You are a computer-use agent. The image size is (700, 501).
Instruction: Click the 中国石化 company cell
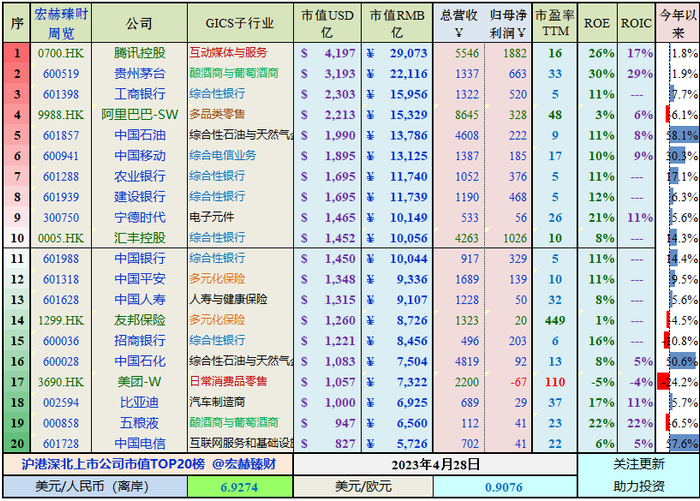click(x=139, y=361)
